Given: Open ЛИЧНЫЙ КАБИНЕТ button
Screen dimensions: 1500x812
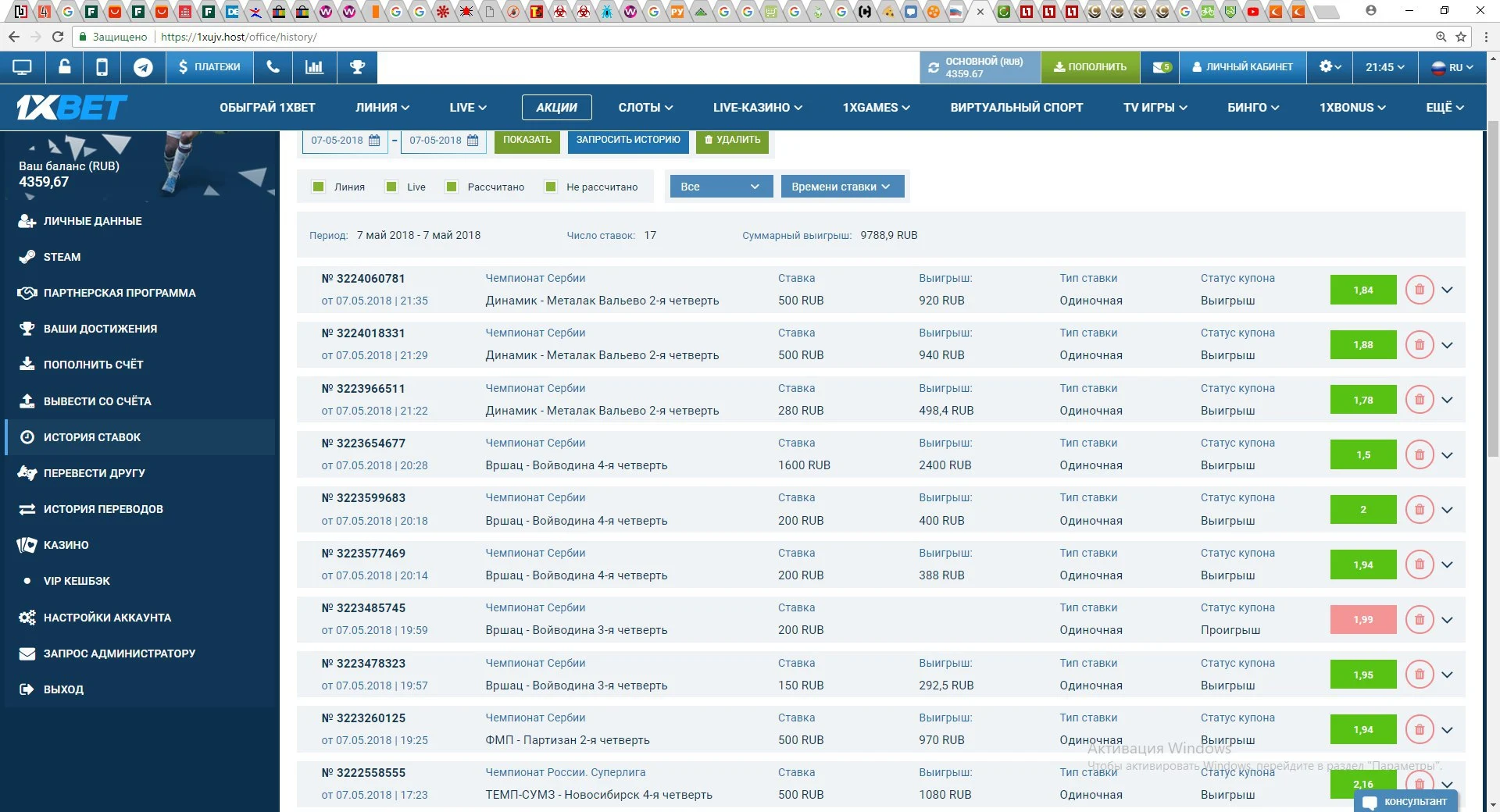Looking at the screenshot, I should (x=1242, y=67).
